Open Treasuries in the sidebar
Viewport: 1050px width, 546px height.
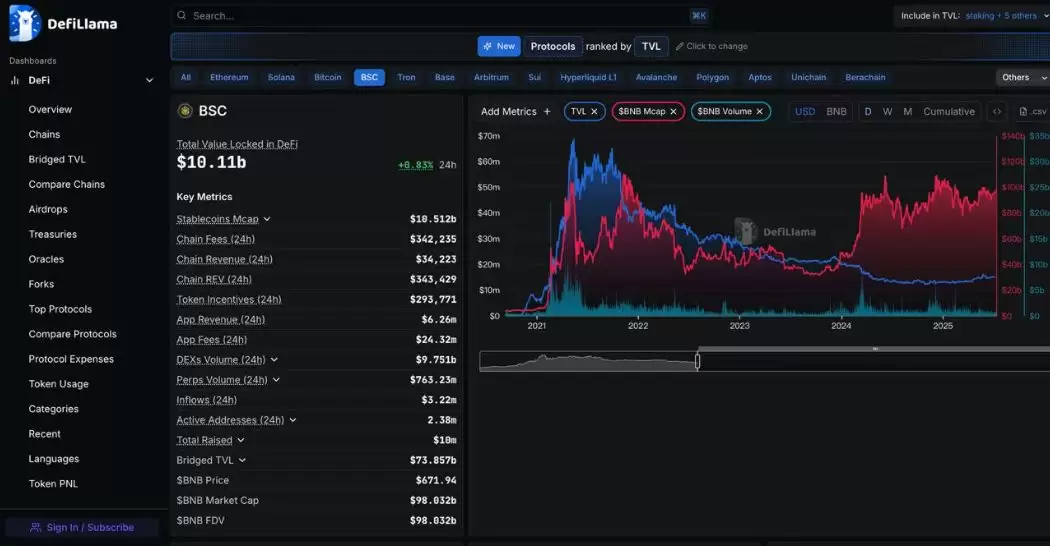pos(52,234)
